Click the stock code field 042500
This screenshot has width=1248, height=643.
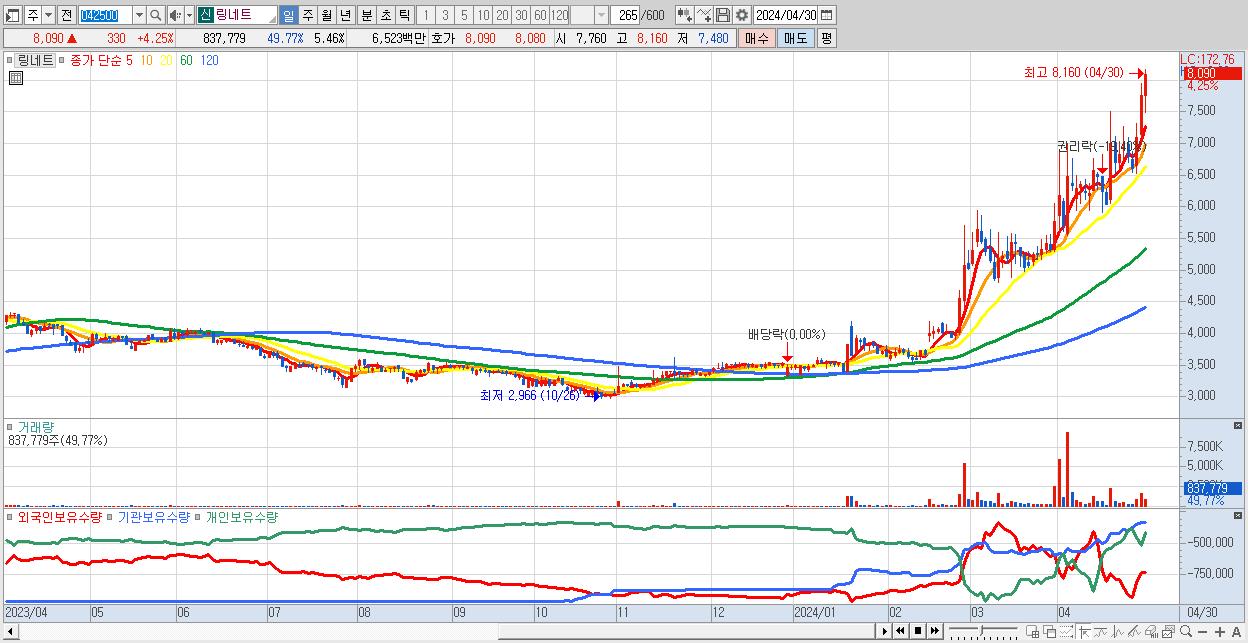pyautogui.click(x=105, y=15)
